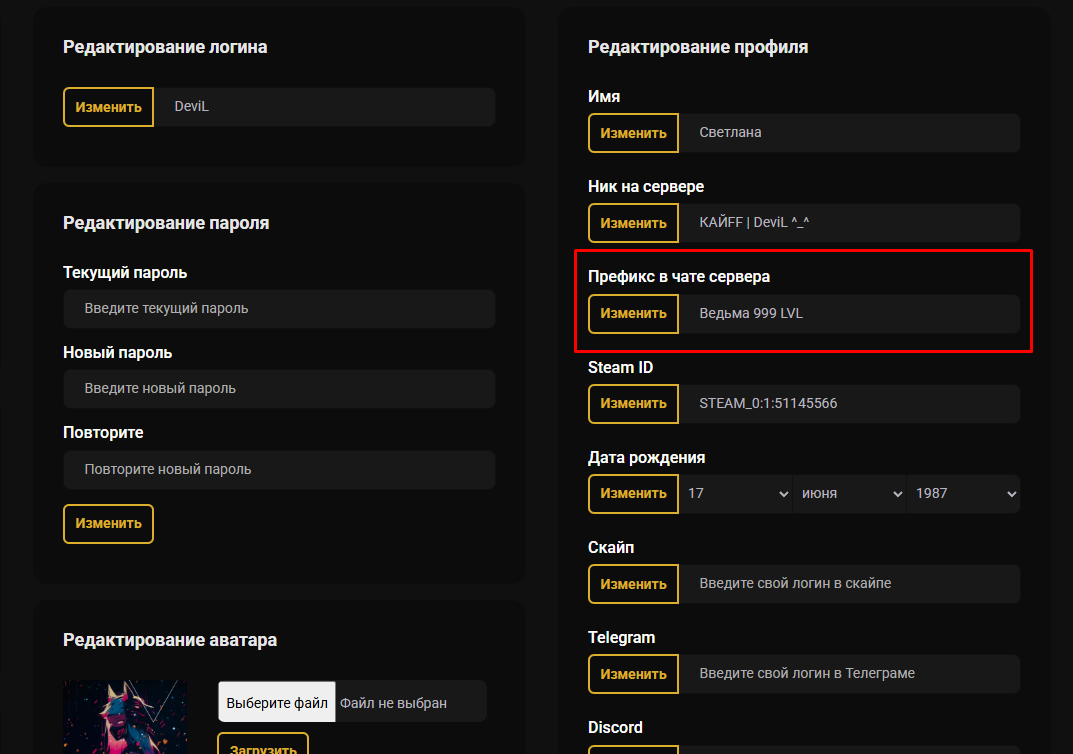Screen dimensions: 1073x754
Task: Click the Повторите label
Action: [103, 432]
